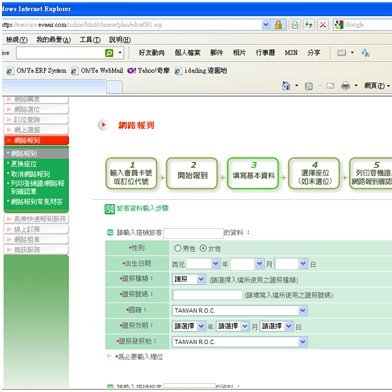Open the 工具(T) menu
392x392 pixels.
pyautogui.click(x=90, y=40)
